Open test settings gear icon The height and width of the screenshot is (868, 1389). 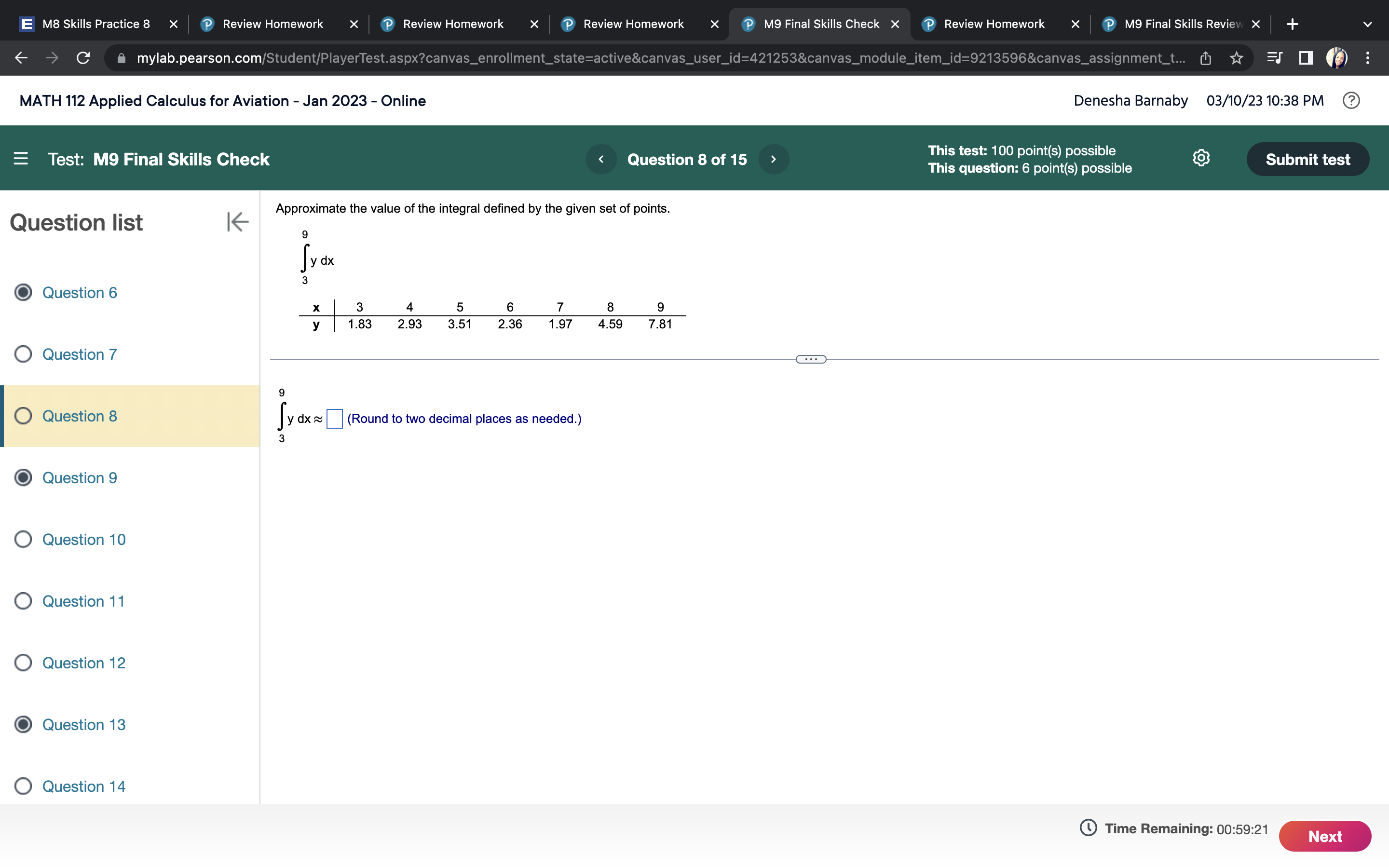[x=1201, y=158]
